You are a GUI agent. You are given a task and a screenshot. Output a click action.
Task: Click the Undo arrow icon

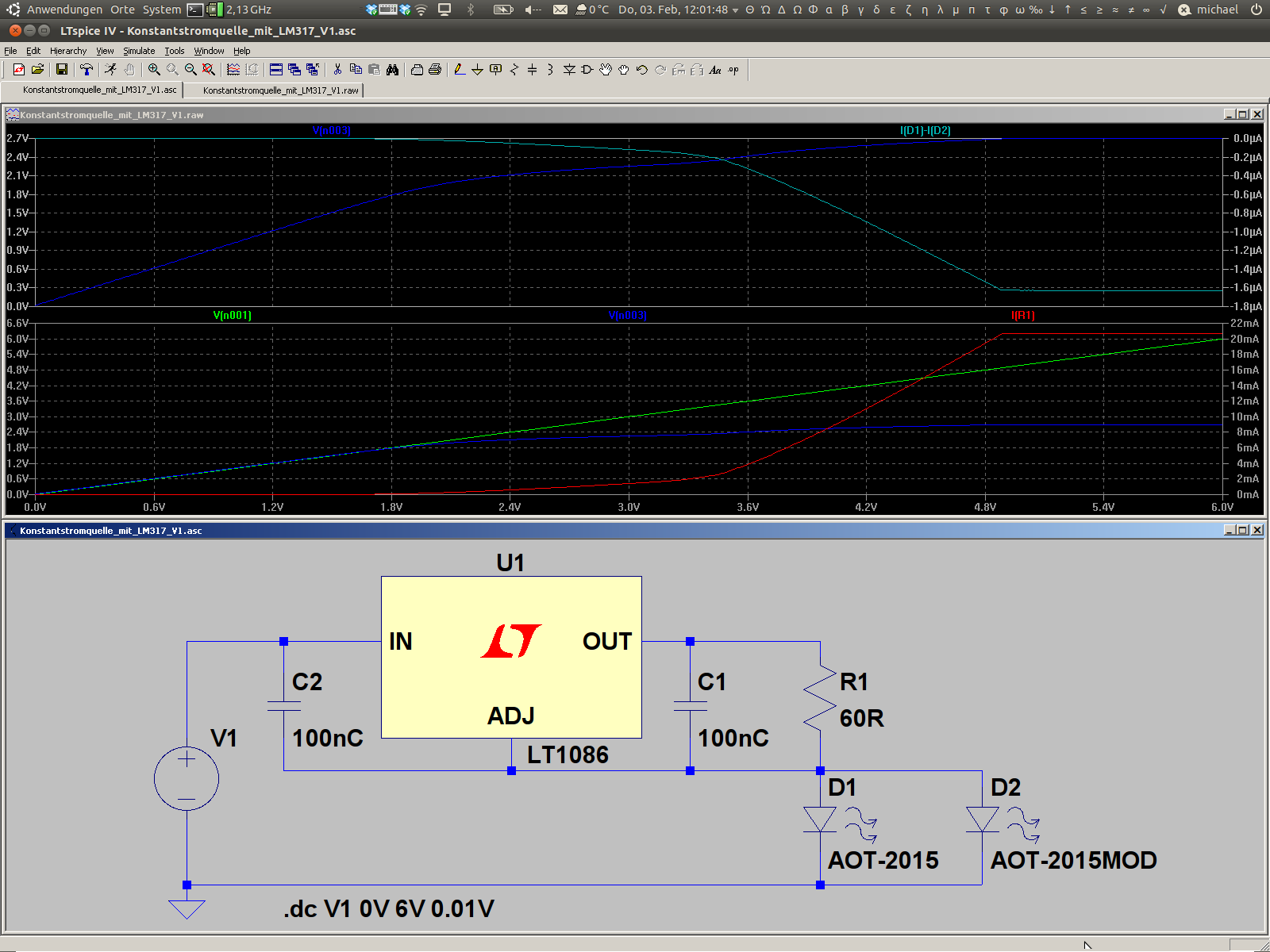pos(642,70)
